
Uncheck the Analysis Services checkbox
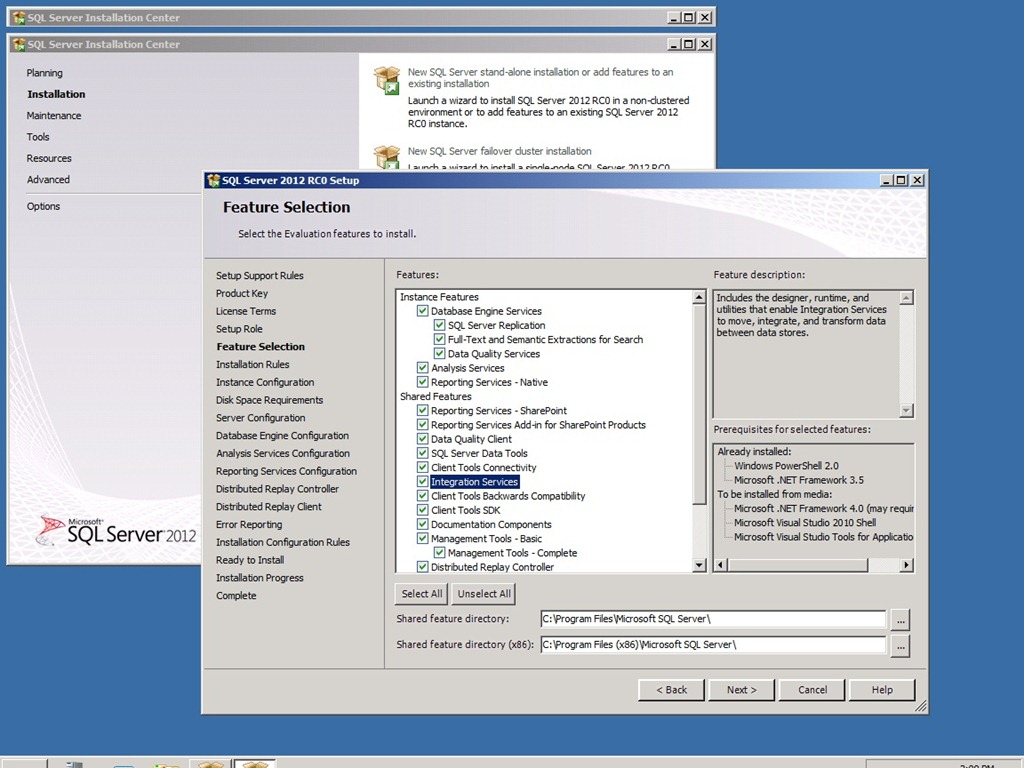[423, 368]
